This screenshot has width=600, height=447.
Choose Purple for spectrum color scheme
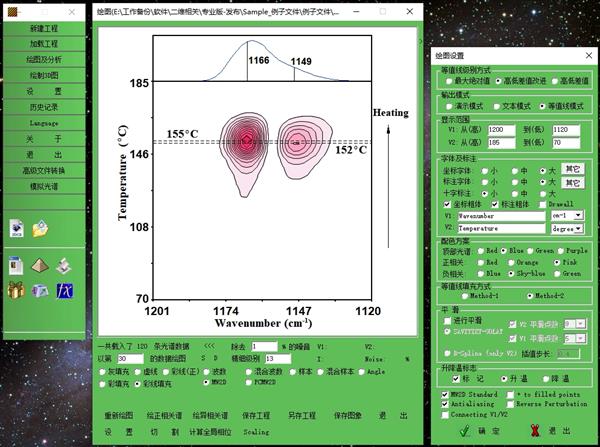563,251
